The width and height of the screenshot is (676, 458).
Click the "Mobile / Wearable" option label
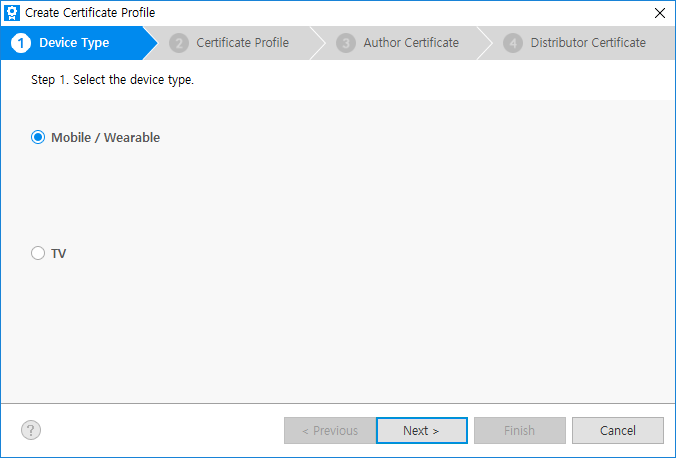tap(105, 138)
